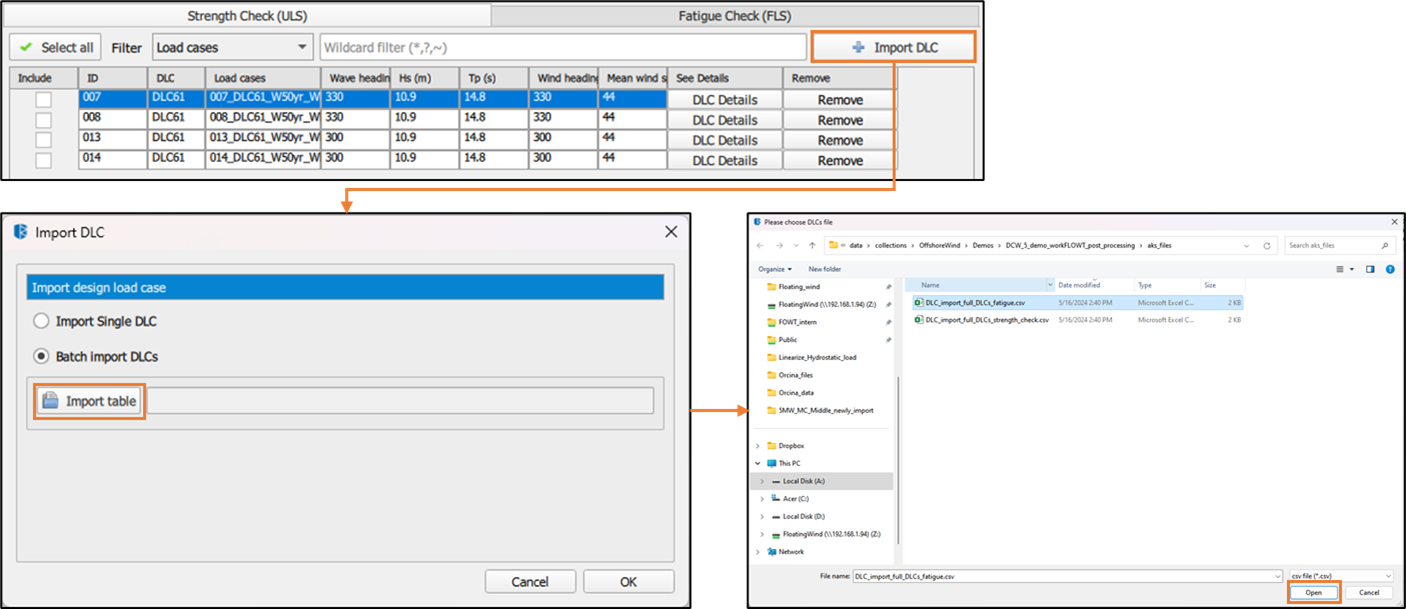Click OK in Import DLC dialog
The image size is (1406, 609).
pos(628,582)
